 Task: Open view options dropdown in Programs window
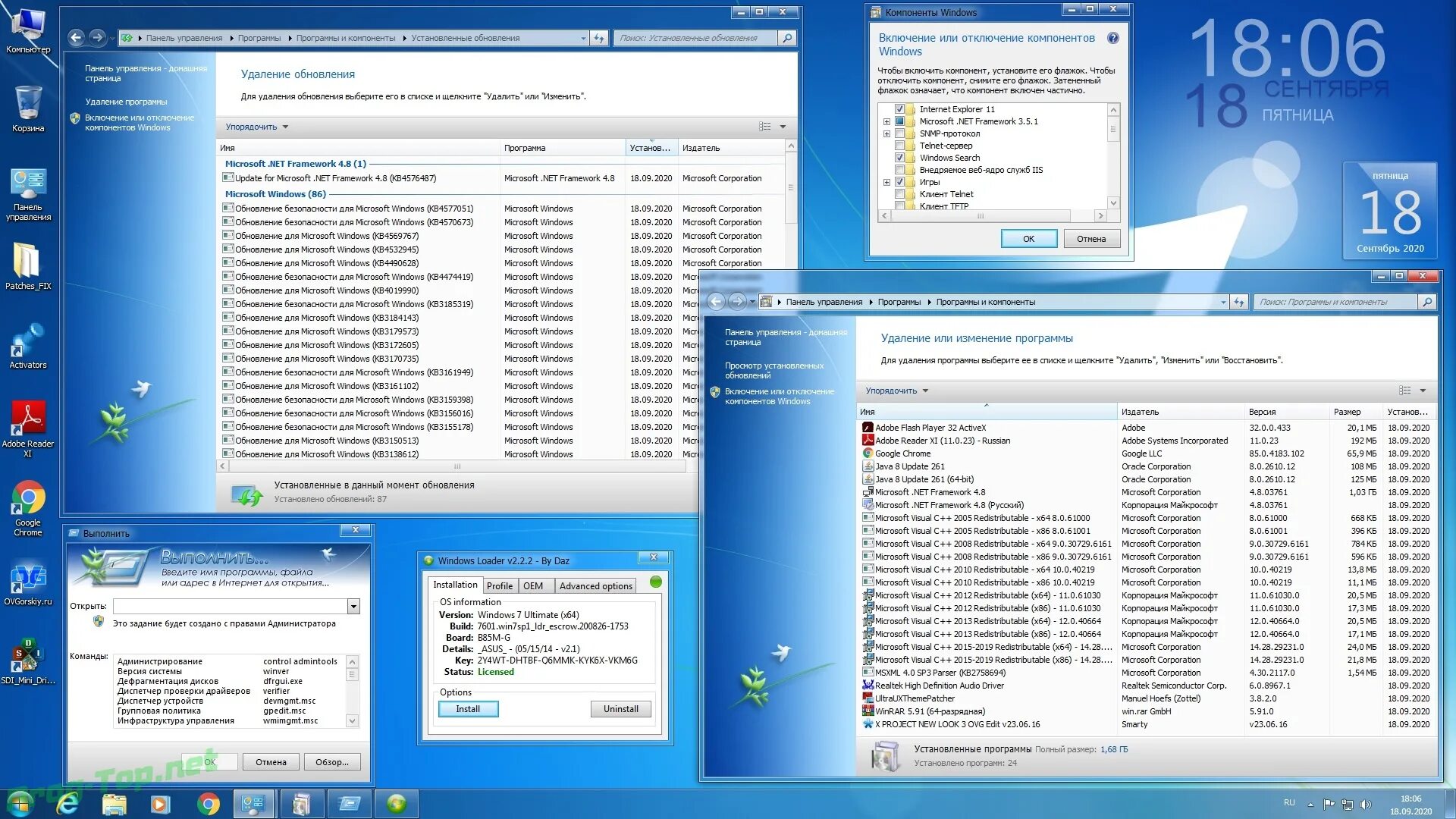[x=1423, y=391]
